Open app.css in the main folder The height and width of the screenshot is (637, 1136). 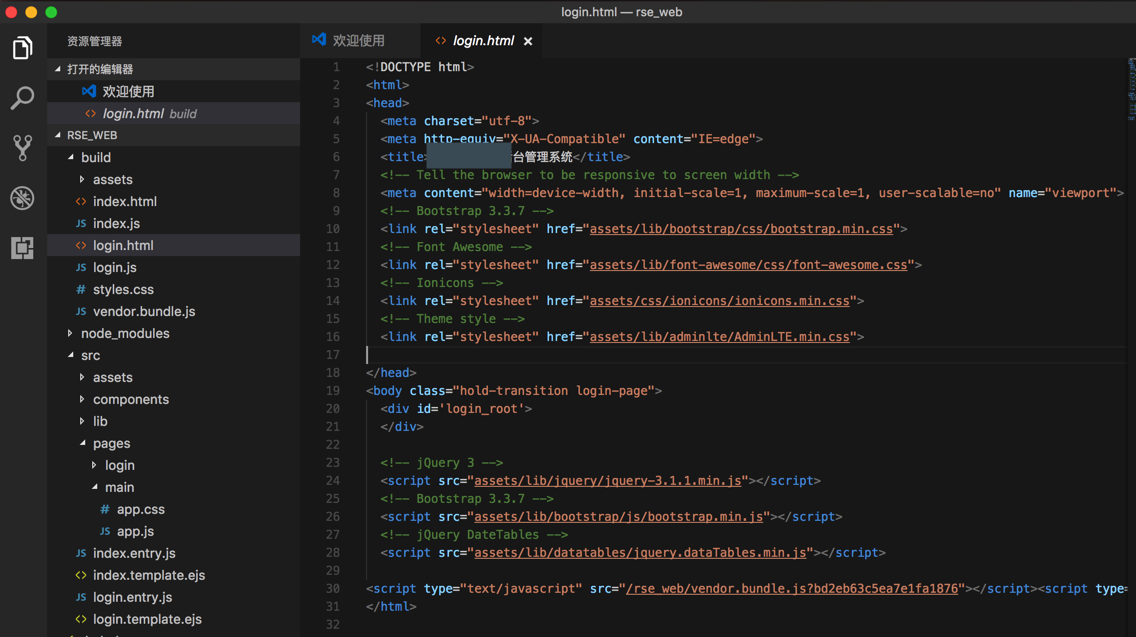[140, 509]
